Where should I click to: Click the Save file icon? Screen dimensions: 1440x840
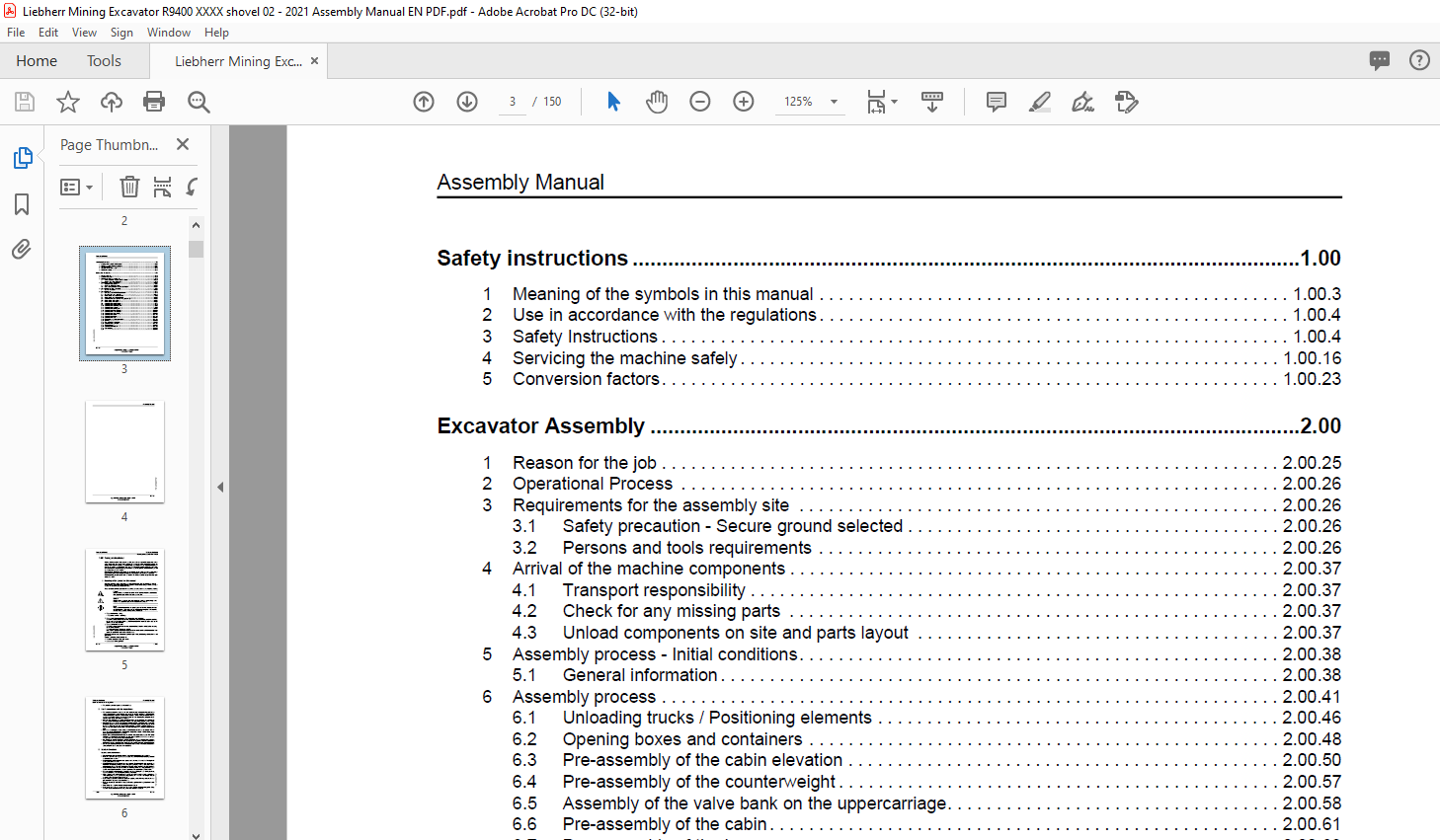25,102
